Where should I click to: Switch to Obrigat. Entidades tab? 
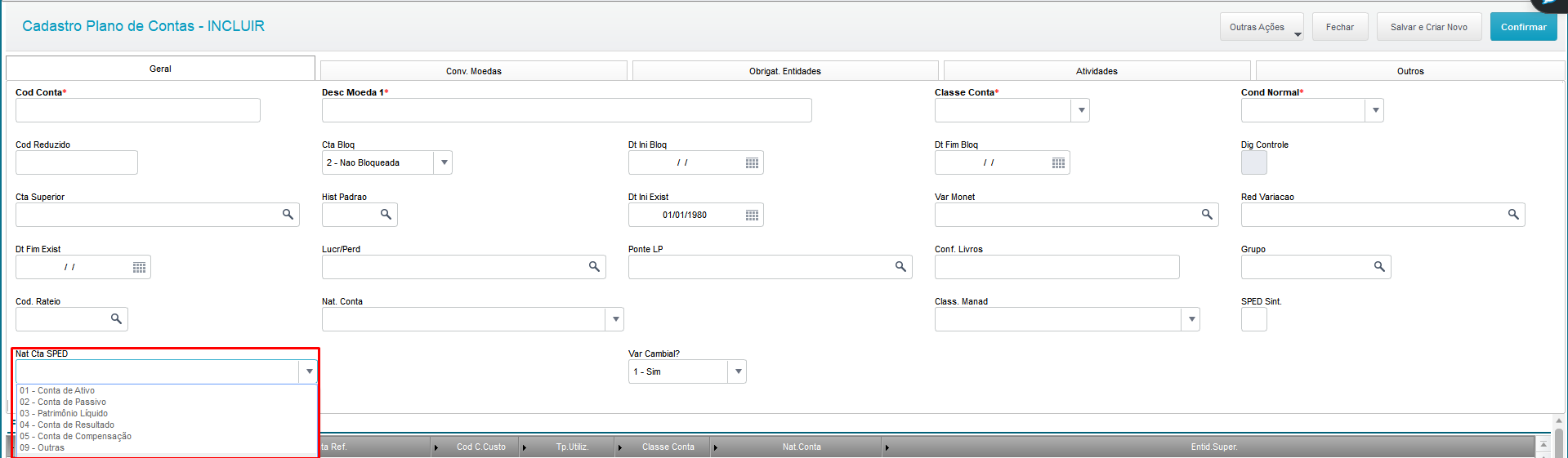(785, 71)
